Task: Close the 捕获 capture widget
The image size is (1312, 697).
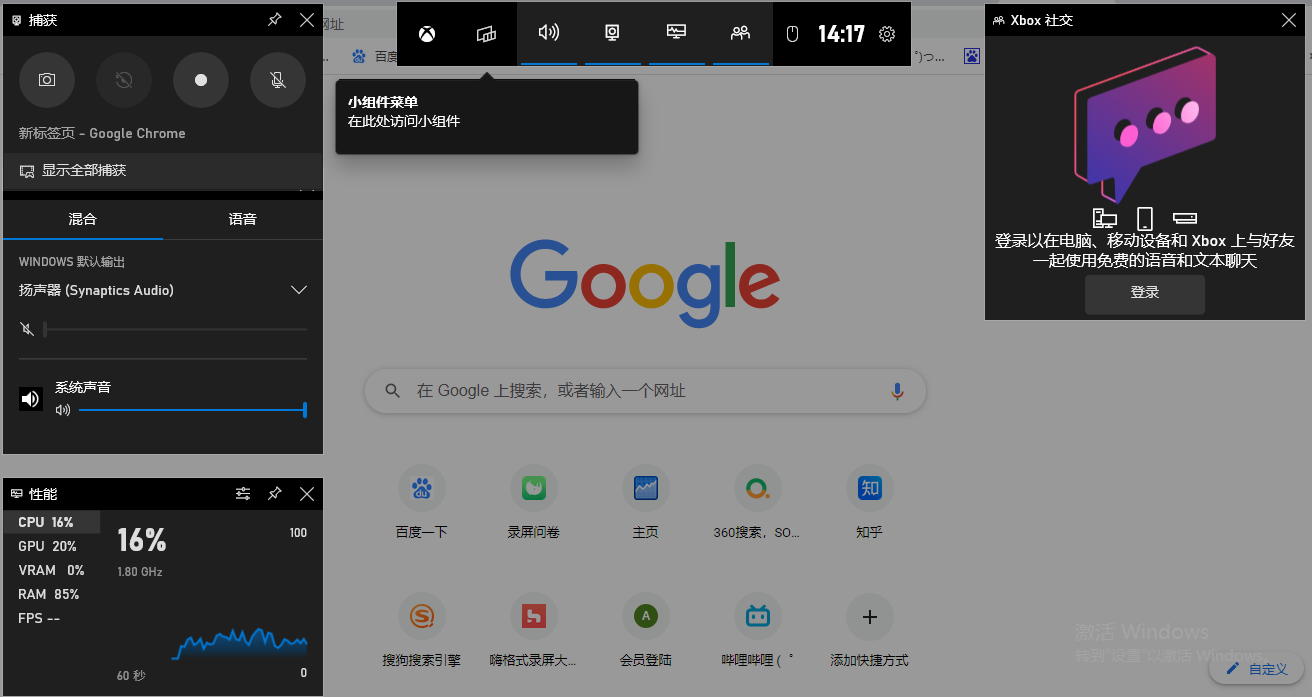Action: (x=307, y=20)
